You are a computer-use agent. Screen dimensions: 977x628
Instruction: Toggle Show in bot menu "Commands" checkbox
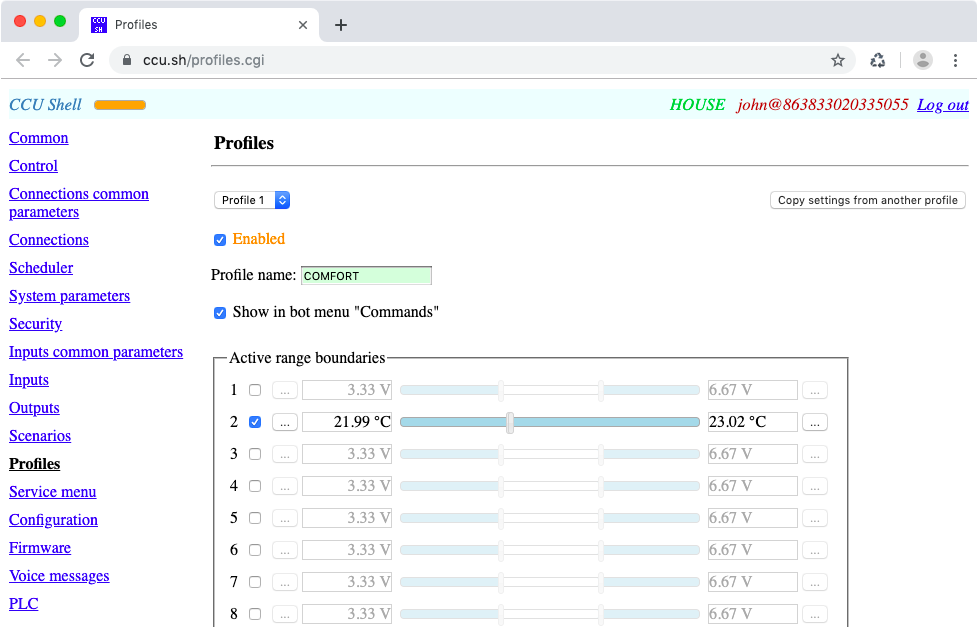point(220,313)
